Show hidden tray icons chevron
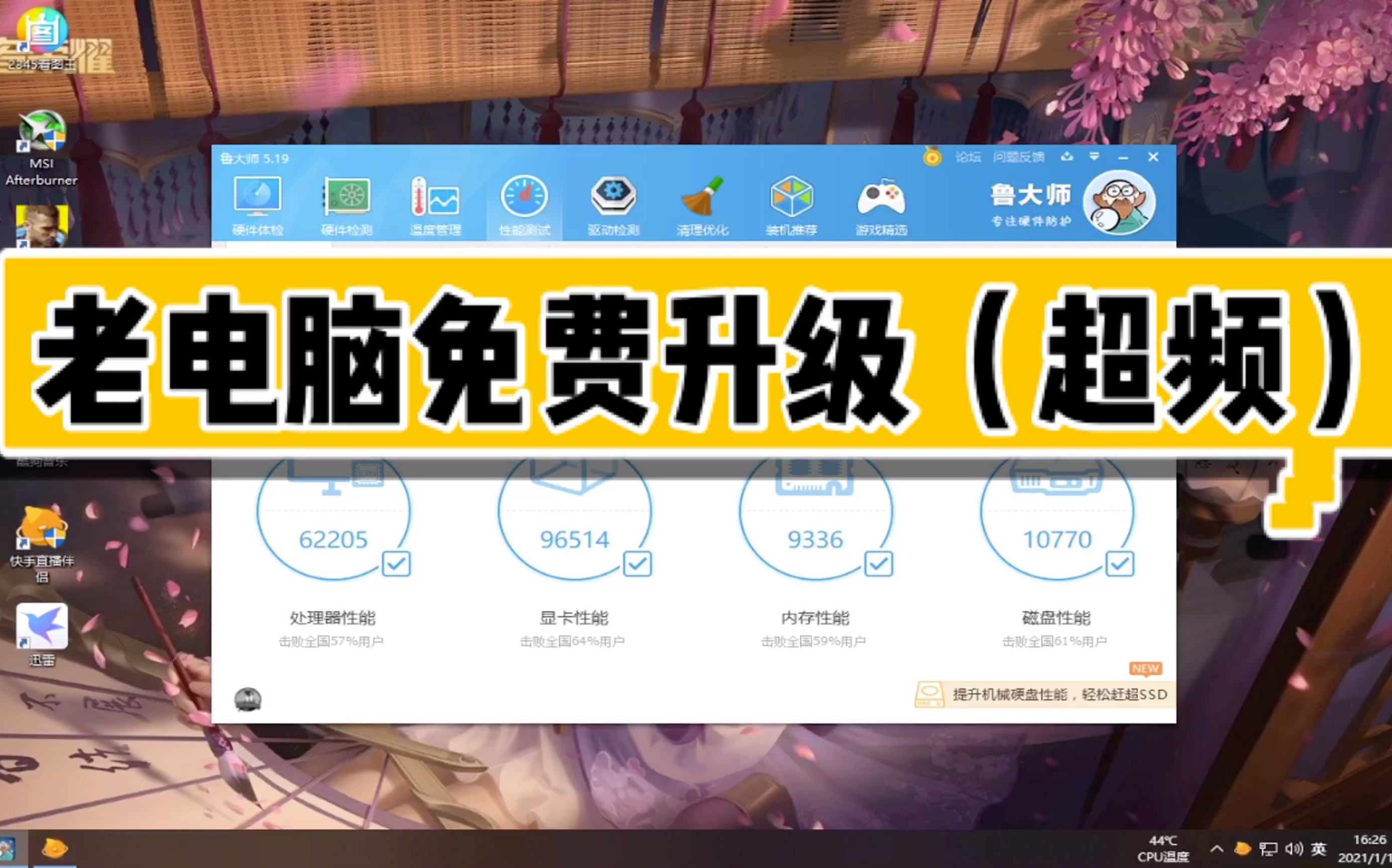 [1216, 848]
